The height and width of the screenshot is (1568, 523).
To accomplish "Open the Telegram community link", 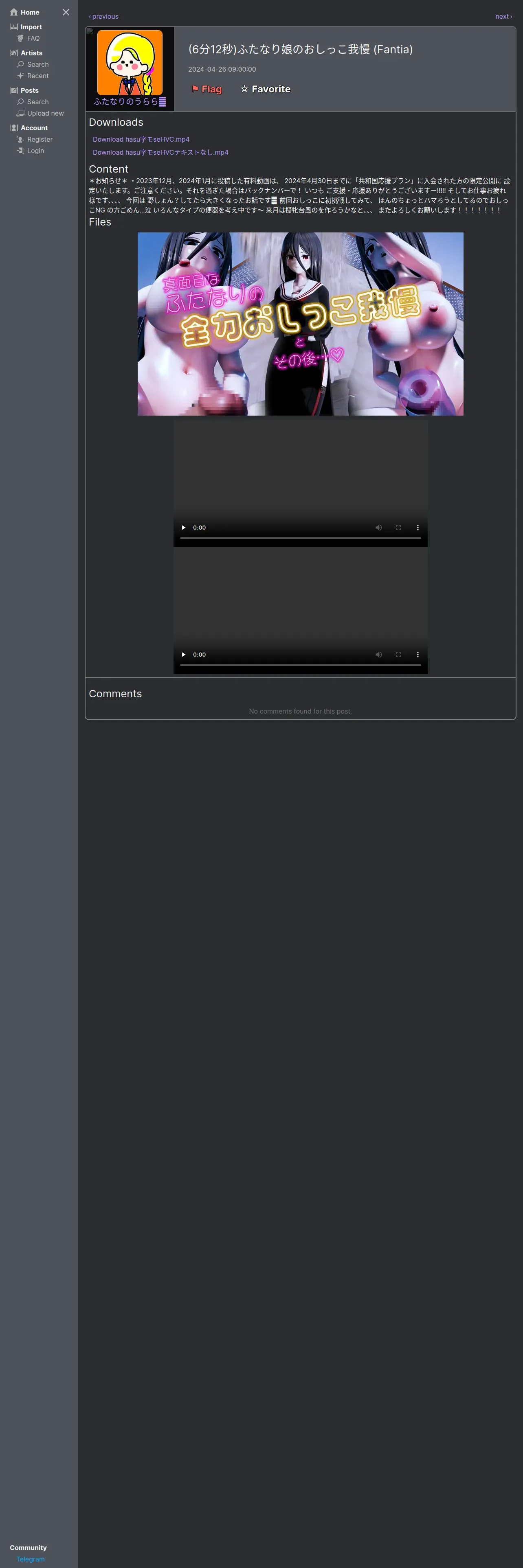I will click(31, 1559).
